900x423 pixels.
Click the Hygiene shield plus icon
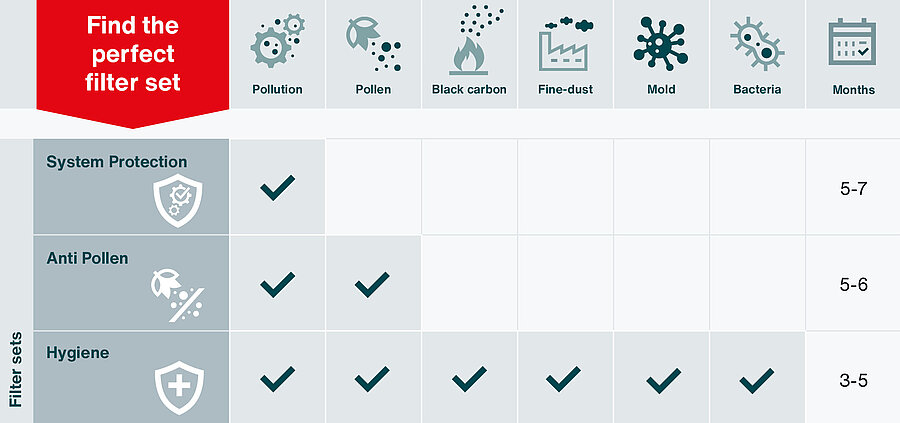tap(179, 387)
